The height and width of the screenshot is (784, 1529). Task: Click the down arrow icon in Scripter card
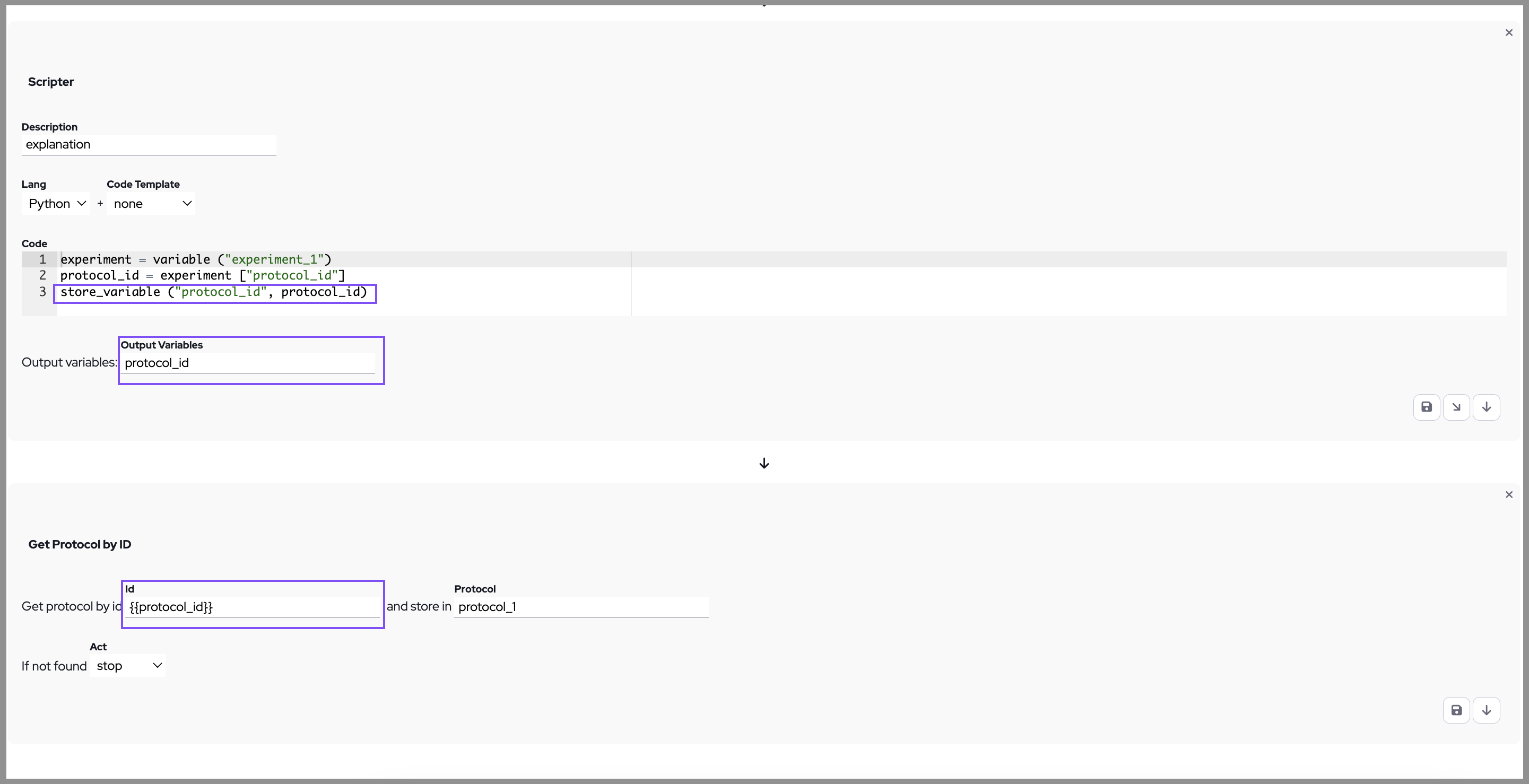tap(1486, 407)
